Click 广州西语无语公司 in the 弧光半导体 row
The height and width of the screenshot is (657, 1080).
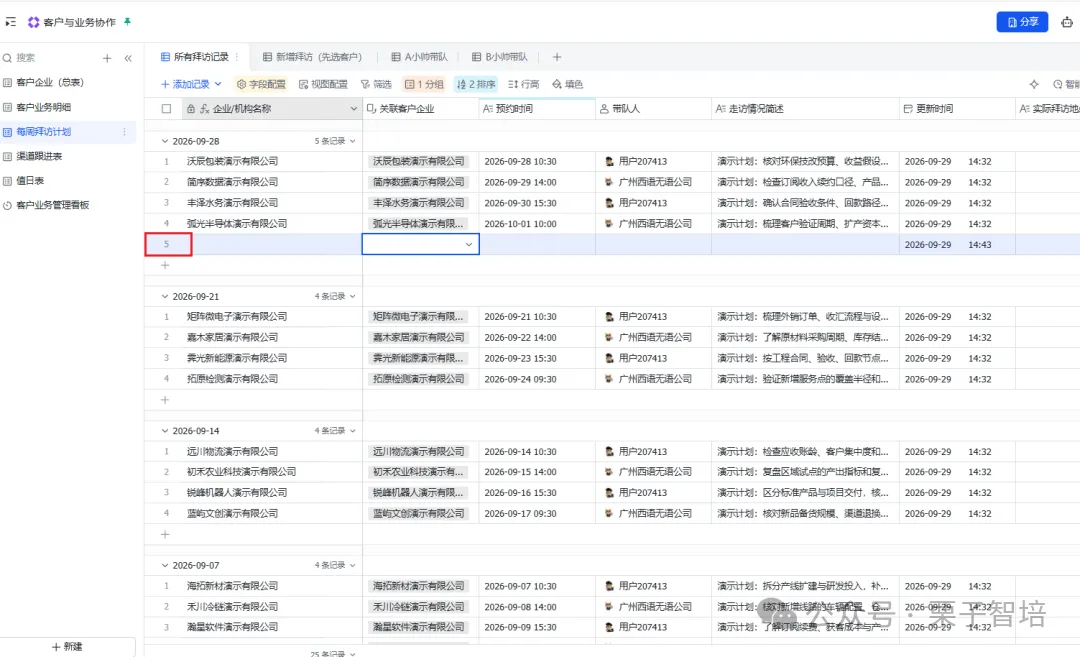(x=648, y=224)
